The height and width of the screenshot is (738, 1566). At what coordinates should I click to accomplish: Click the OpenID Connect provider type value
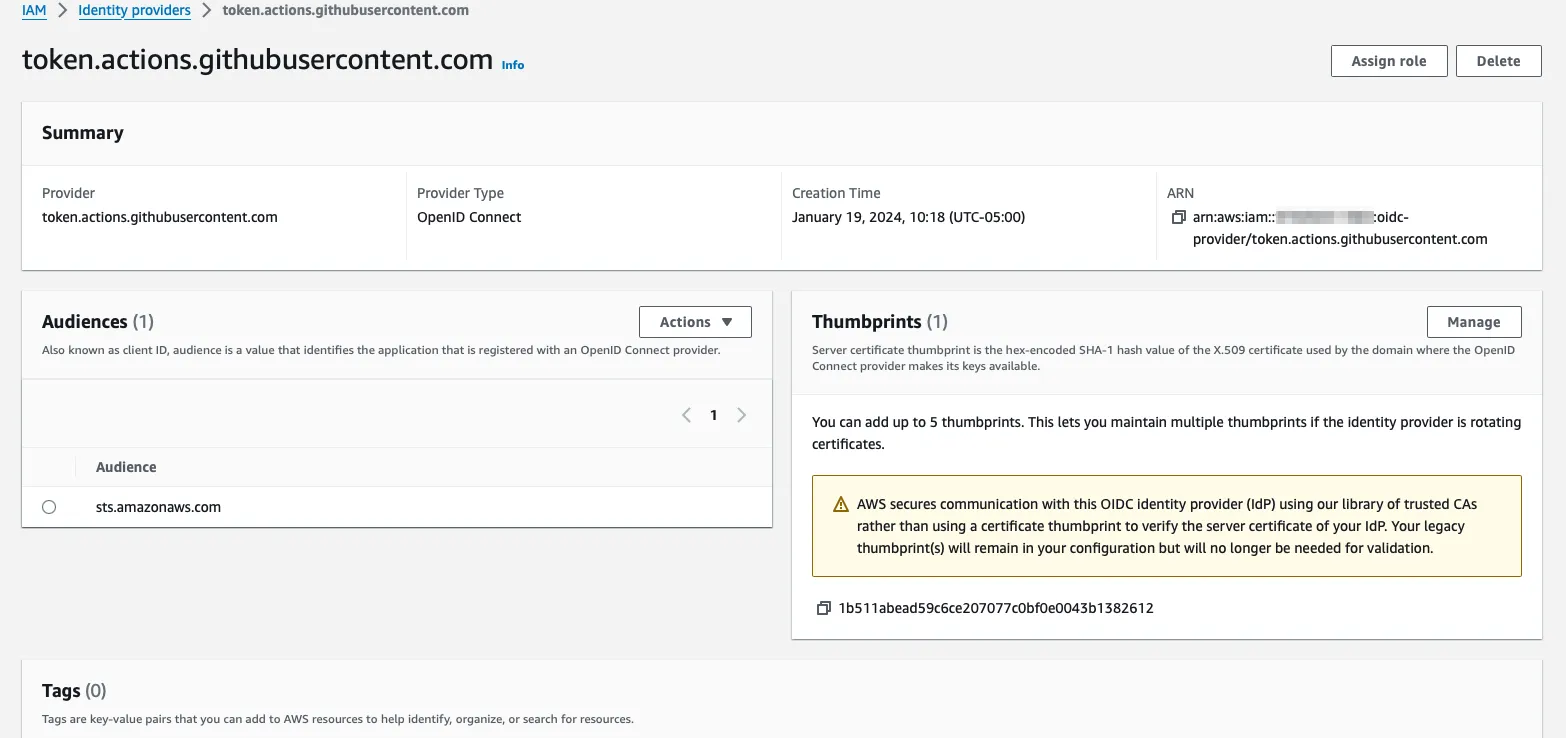click(x=469, y=217)
